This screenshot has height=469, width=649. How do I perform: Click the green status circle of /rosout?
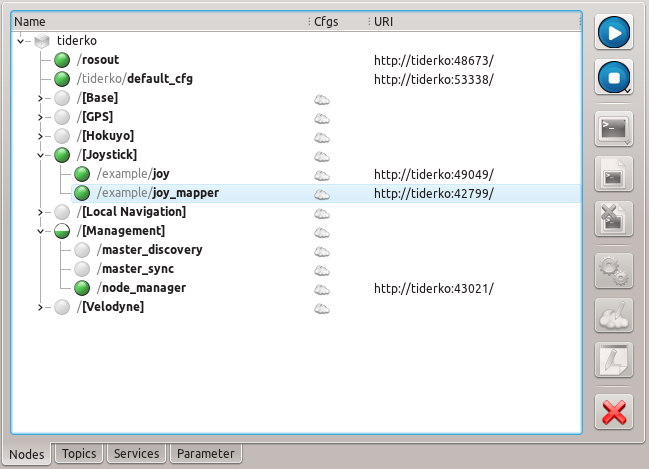pos(62,61)
